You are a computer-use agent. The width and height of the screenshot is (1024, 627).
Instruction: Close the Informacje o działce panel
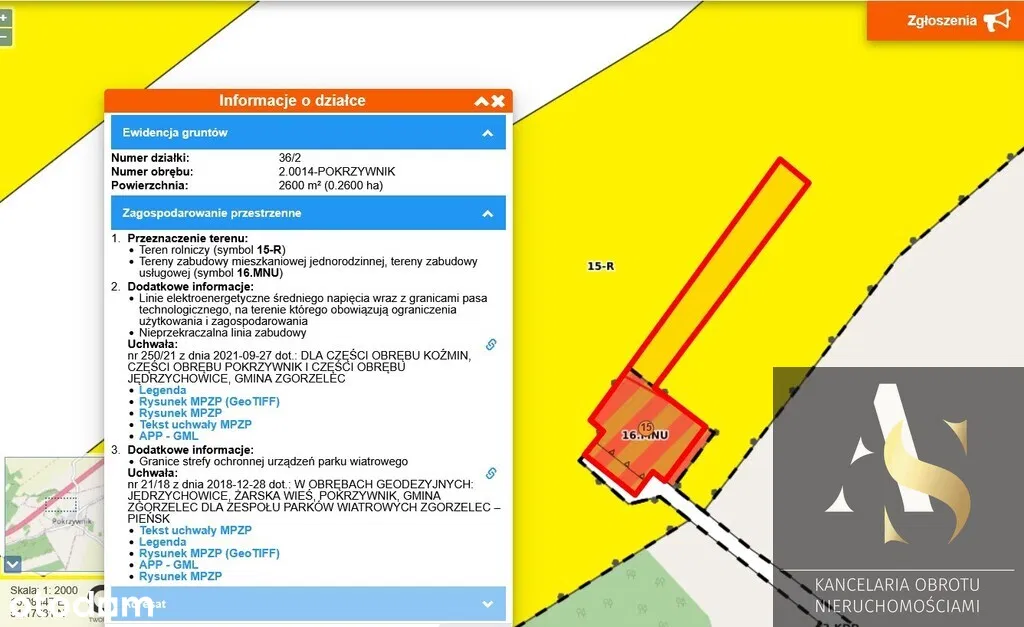coord(498,101)
